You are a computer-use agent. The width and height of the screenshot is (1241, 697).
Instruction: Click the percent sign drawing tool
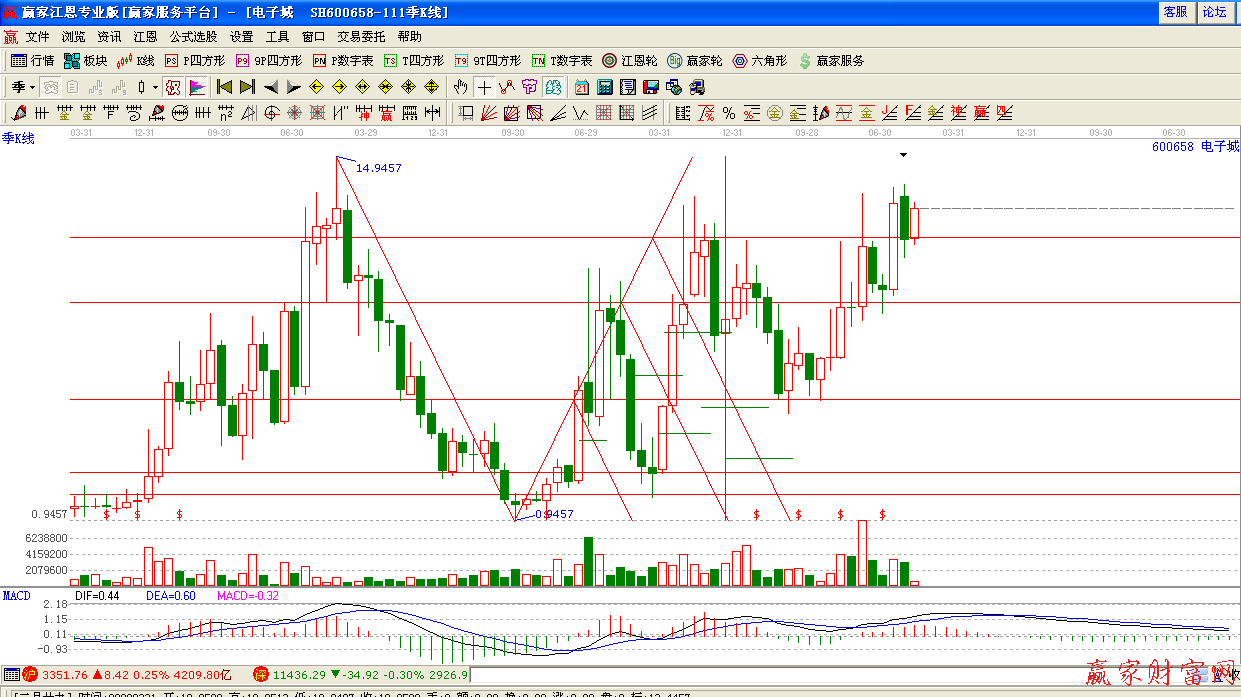(729, 113)
